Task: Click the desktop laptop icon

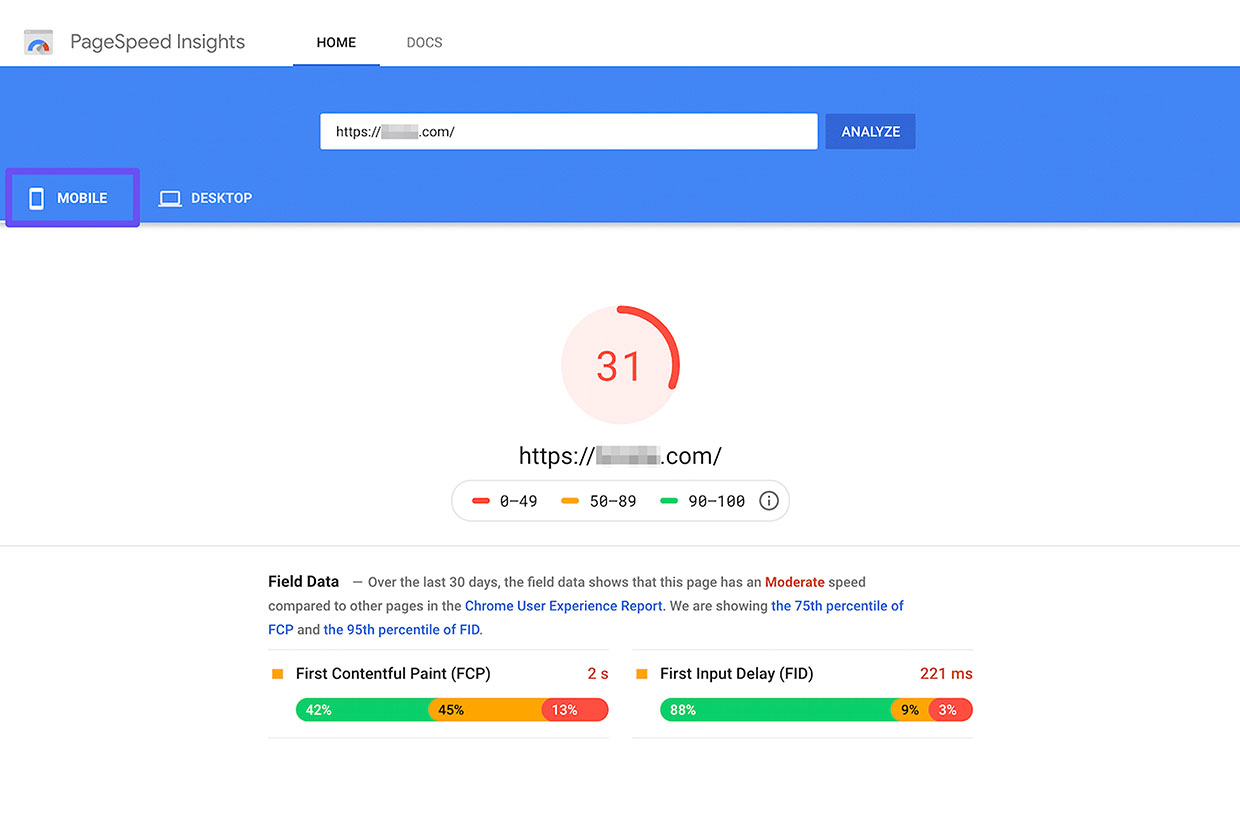Action: coord(170,198)
